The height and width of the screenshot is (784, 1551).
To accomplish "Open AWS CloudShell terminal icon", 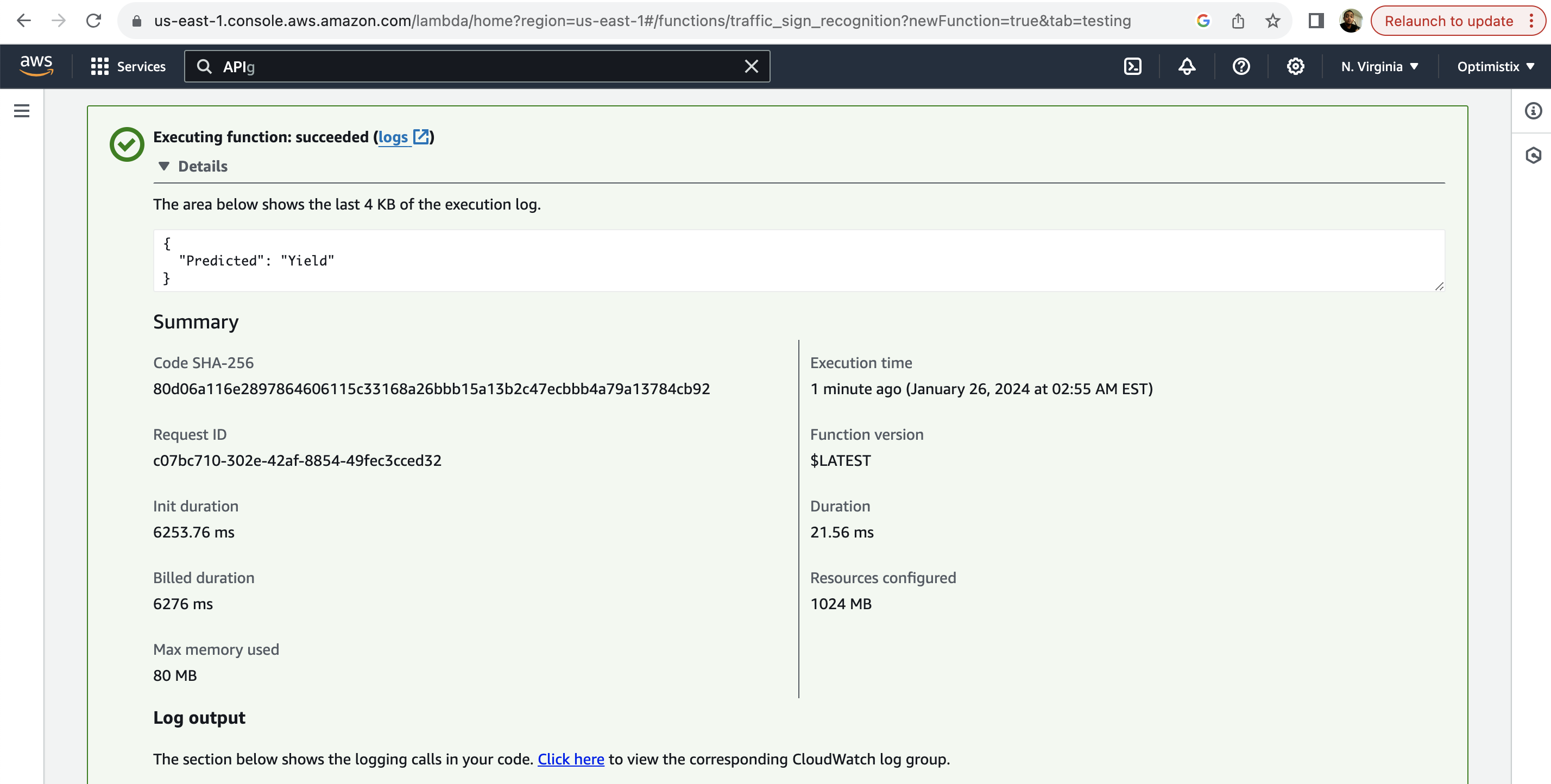I will coord(1132,66).
